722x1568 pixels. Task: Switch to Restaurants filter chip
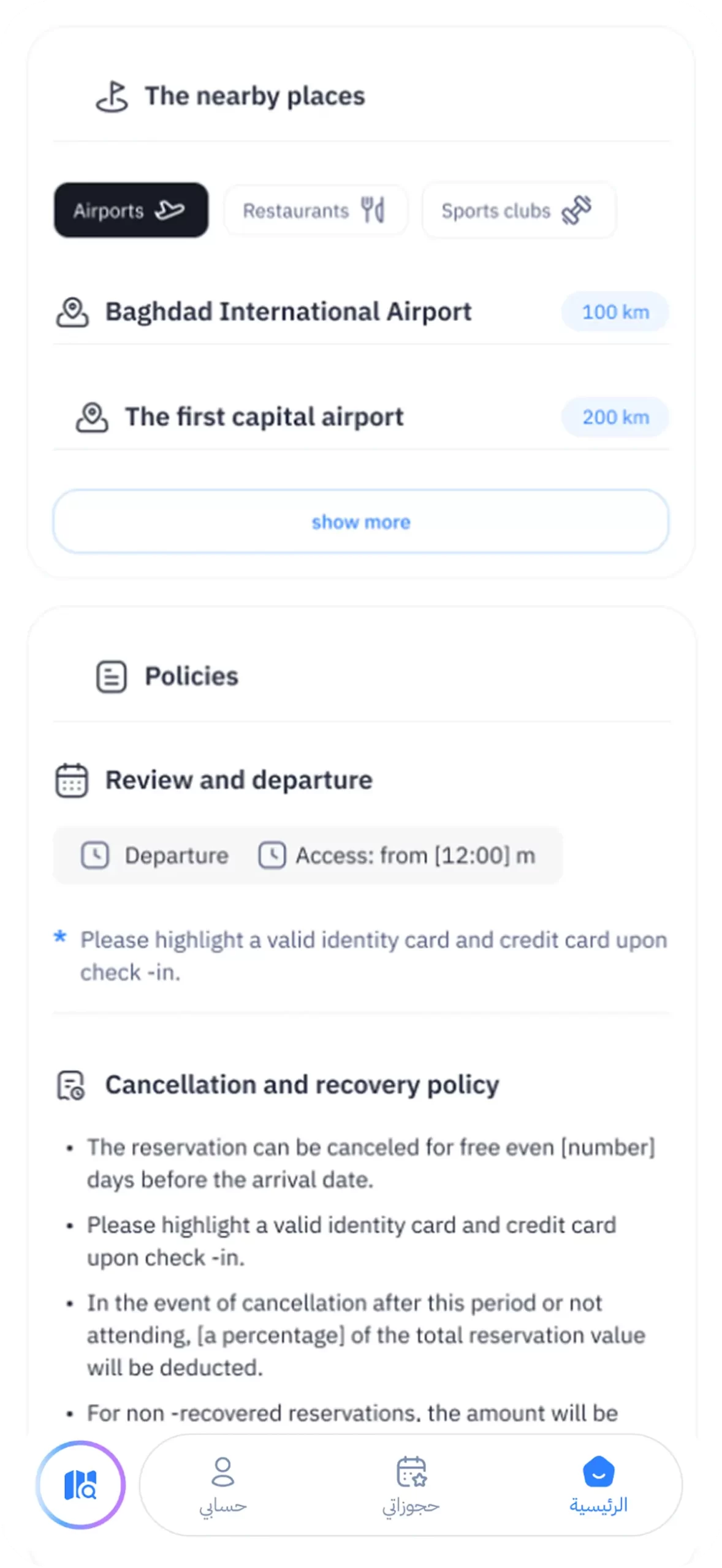pyautogui.click(x=315, y=211)
